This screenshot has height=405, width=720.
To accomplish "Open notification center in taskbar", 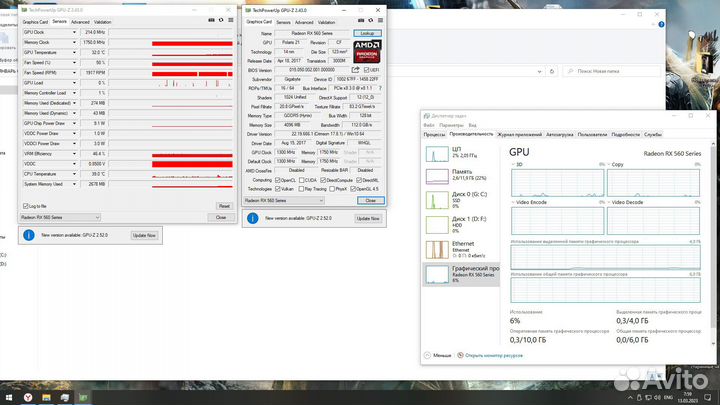I will click(708, 398).
